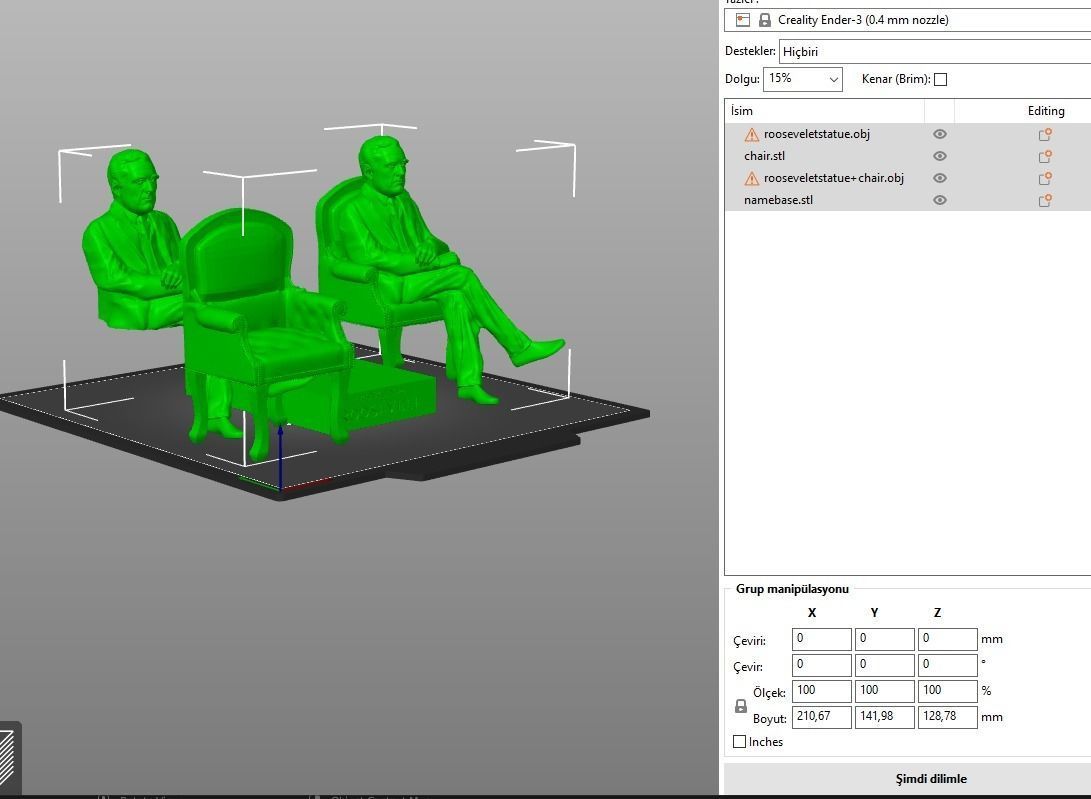Click warning icon beside rooseveletstatue.obj

751,135
